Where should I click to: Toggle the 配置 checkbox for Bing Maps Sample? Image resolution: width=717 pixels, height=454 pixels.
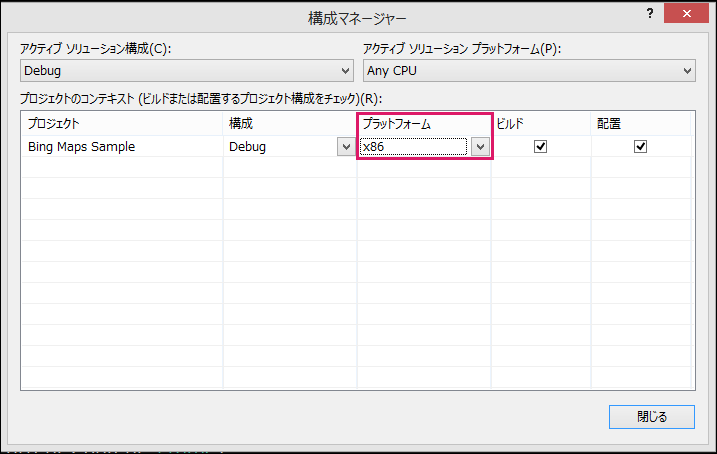pyautogui.click(x=640, y=146)
